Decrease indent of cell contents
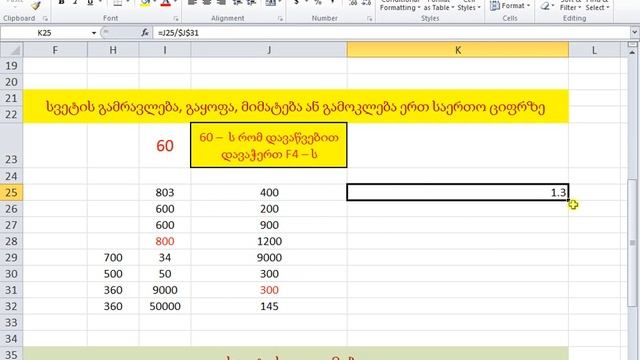Viewport: 640px width, 360px height. 237,2
